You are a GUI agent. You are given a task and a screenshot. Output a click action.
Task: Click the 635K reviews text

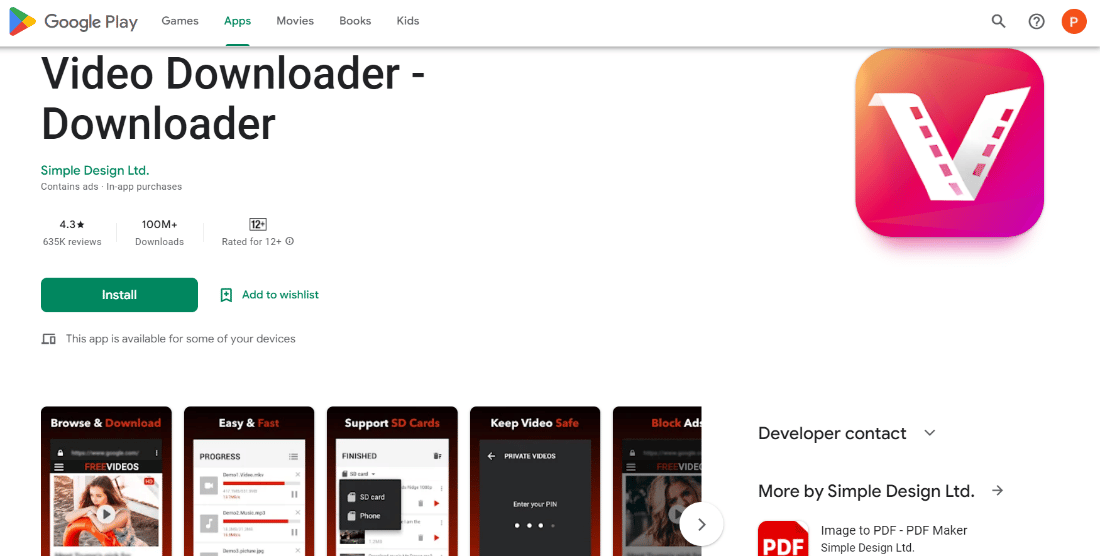(72, 242)
